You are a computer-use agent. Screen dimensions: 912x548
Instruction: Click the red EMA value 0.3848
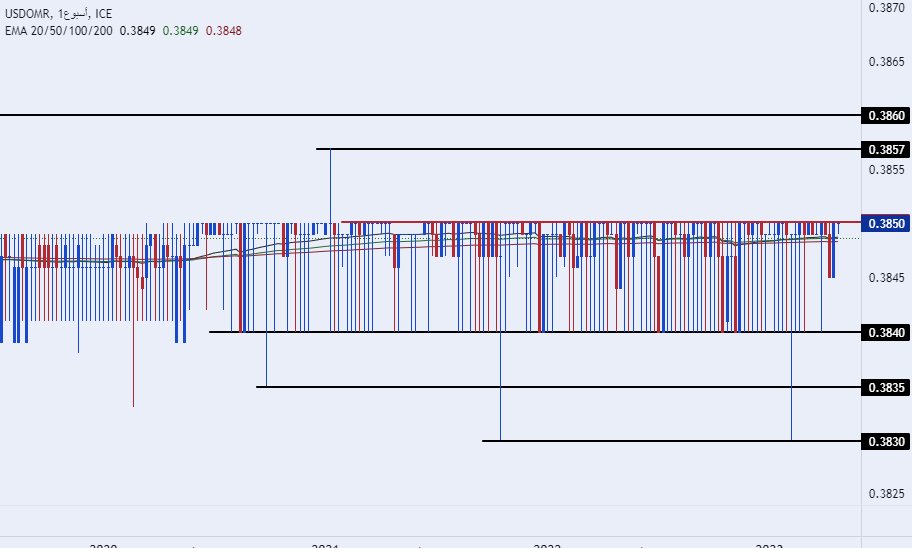coord(223,31)
